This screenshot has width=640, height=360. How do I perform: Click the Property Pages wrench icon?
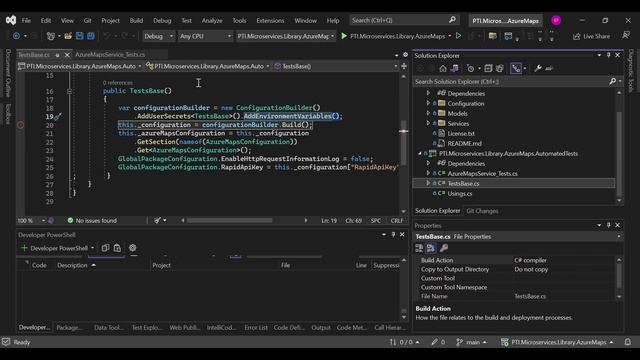[x=444, y=248]
